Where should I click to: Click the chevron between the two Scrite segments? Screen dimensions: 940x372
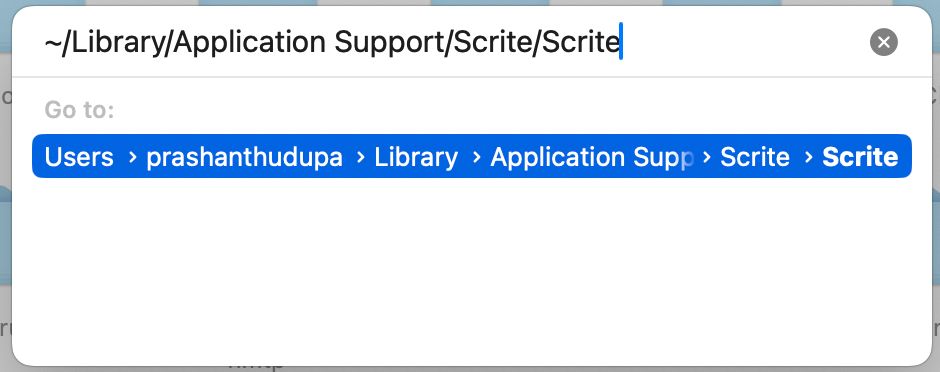(809, 157)
